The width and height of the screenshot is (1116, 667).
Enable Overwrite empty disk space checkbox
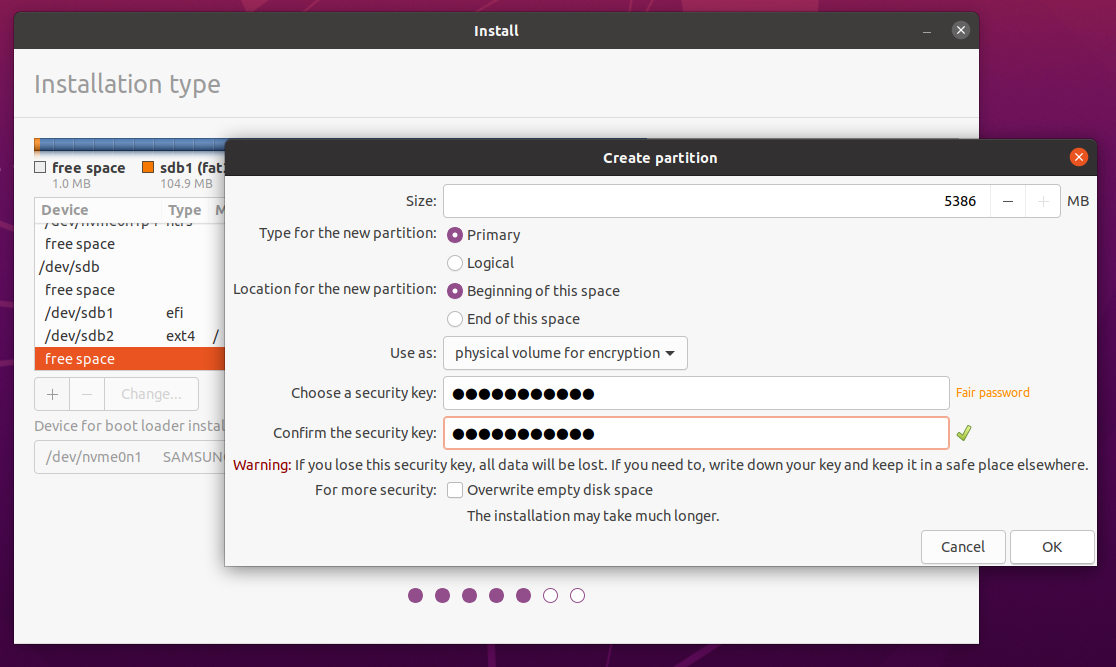tap(456, 490)
